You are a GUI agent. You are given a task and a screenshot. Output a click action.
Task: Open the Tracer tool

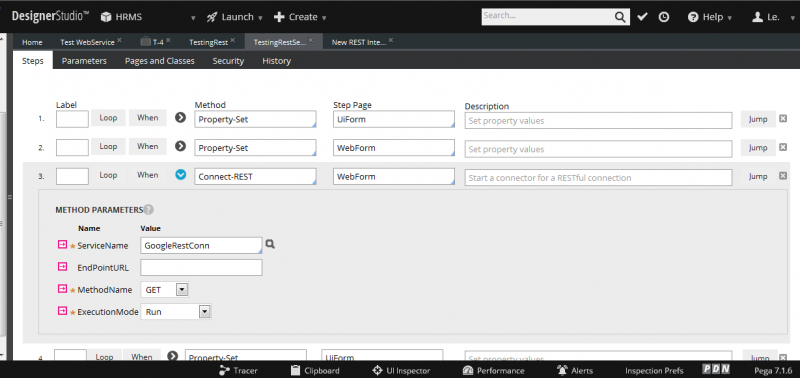tap(238, 370)
